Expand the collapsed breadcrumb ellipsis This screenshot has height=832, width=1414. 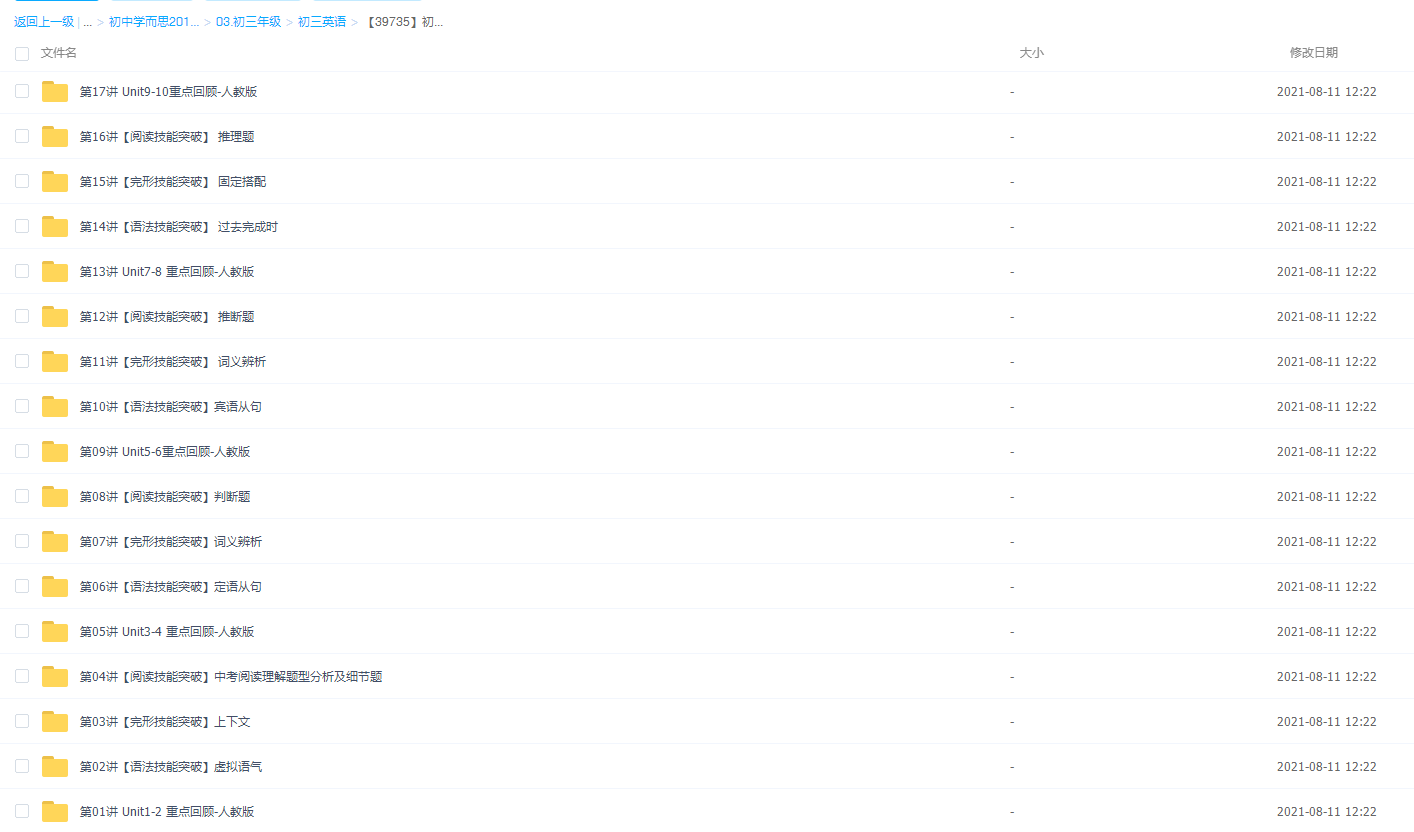click(88, 22)
